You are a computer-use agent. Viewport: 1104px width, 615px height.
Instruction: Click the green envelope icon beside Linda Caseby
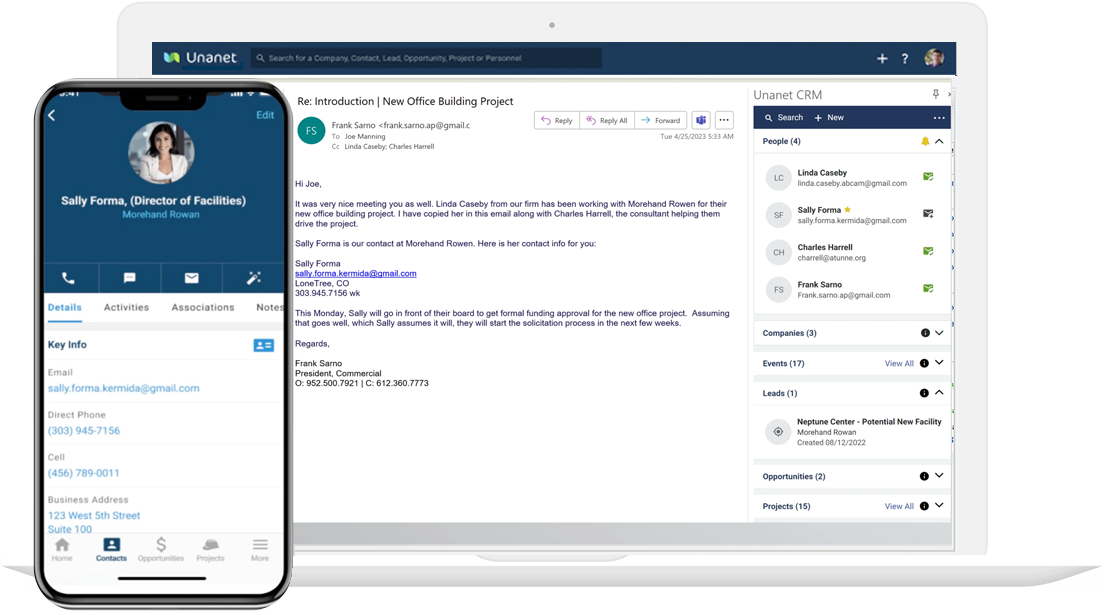[928, 176]
